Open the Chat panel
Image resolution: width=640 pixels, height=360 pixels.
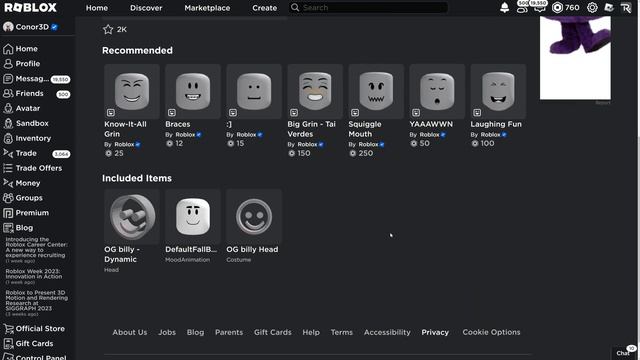click(x=624, y=353)
